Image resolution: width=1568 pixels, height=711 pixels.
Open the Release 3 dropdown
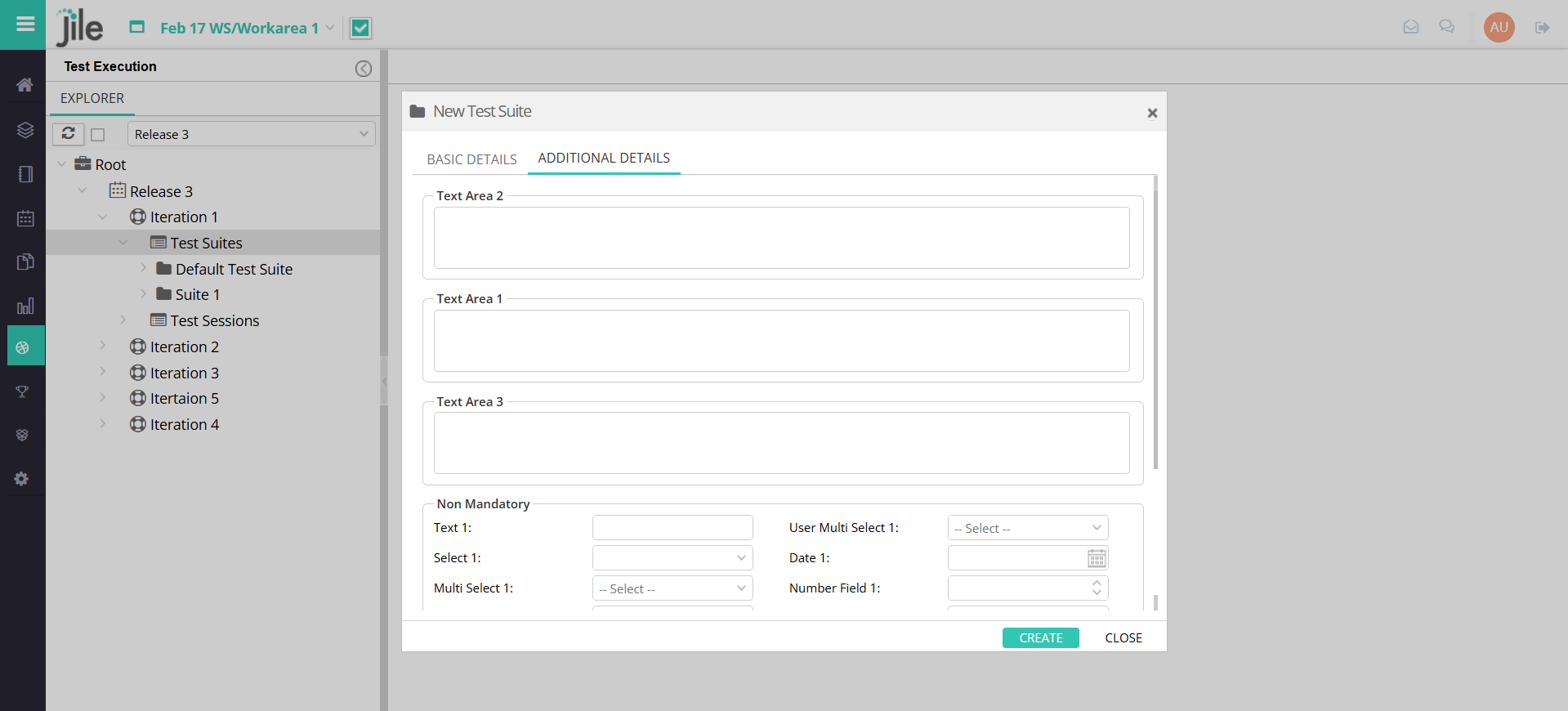(251, 134)
